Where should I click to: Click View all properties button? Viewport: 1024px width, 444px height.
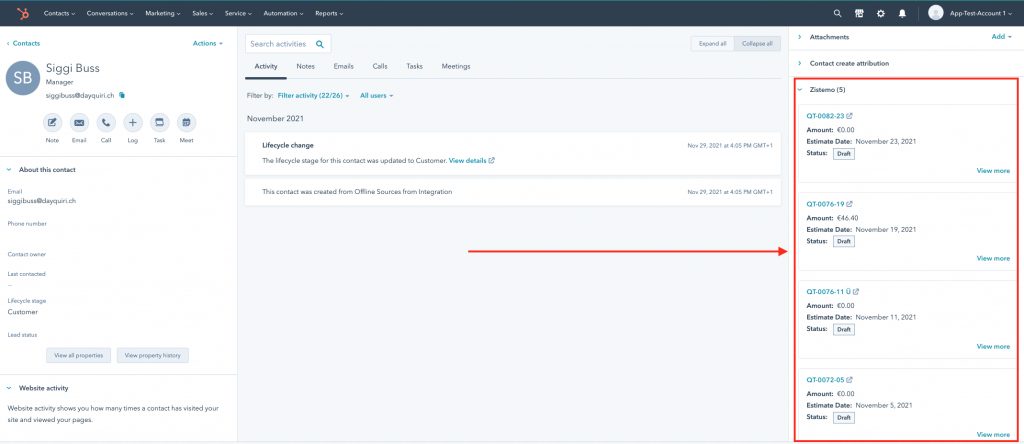(78, 355)
